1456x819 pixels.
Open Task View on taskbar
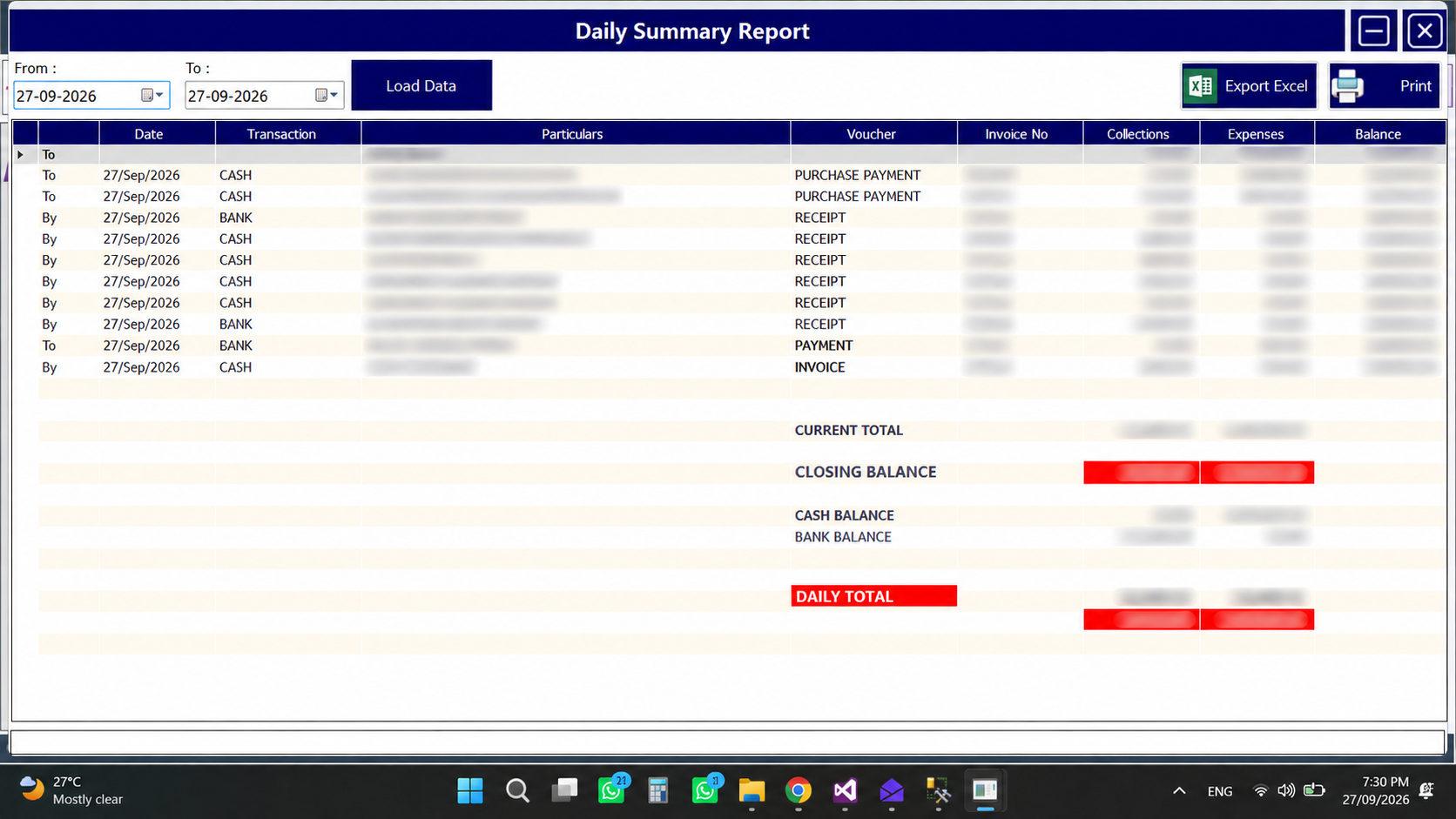click(x=564, y=790)
